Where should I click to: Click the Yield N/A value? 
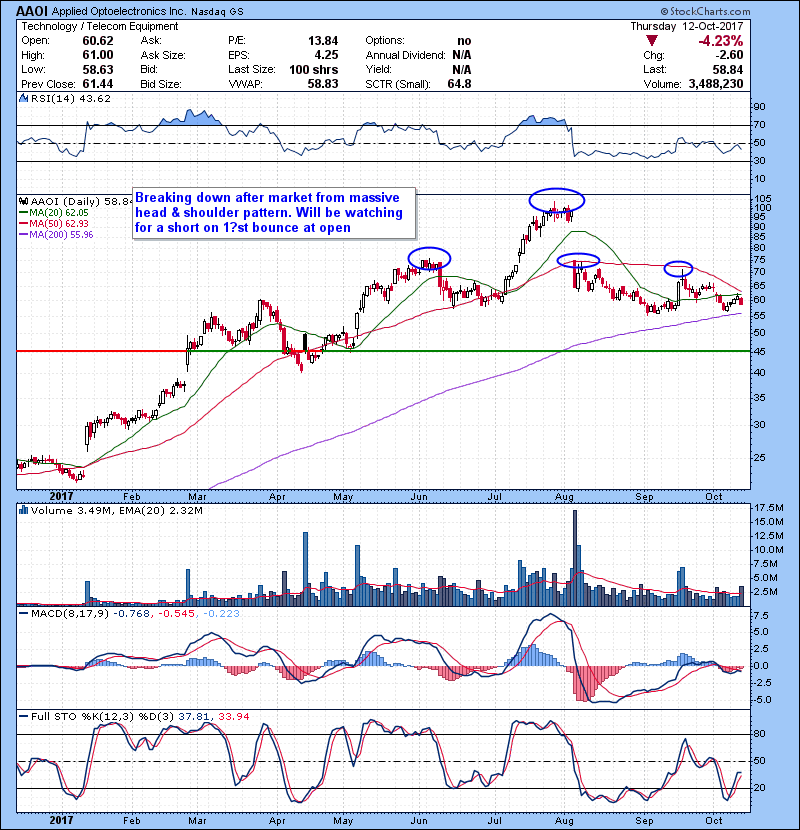point(462,69)
